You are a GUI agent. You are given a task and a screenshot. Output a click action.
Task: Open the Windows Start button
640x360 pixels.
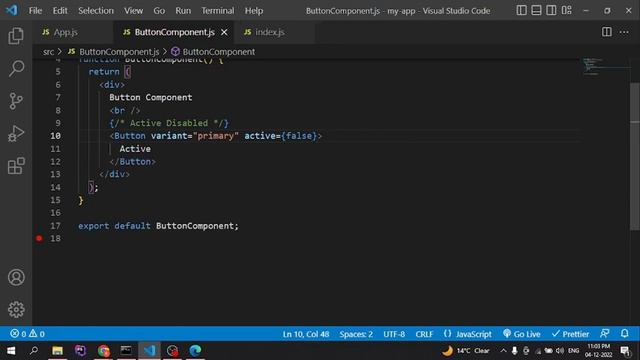[x=11, y=351]
